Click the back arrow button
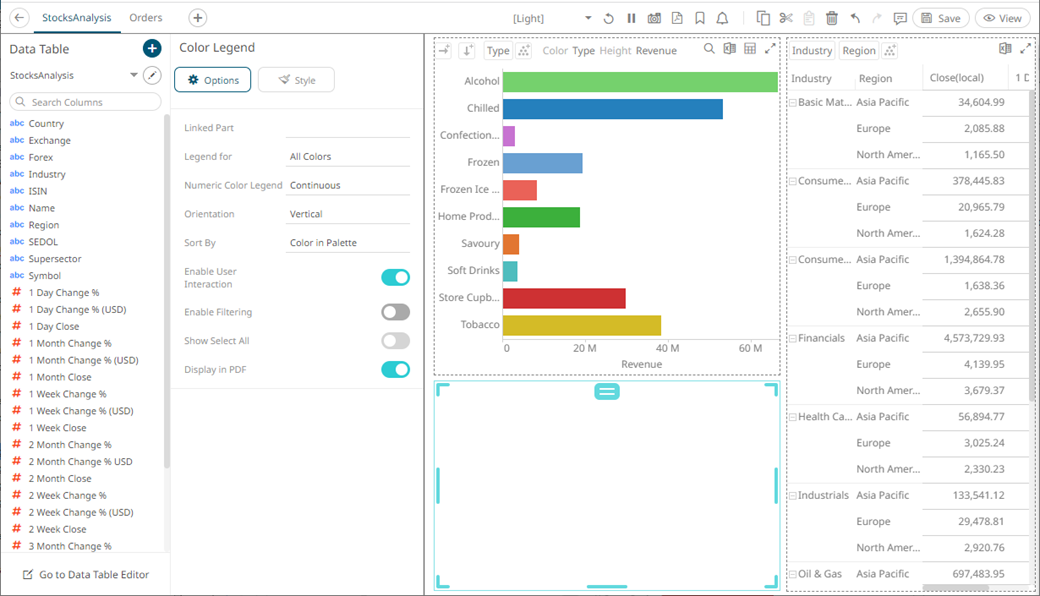 coord(19,18)
